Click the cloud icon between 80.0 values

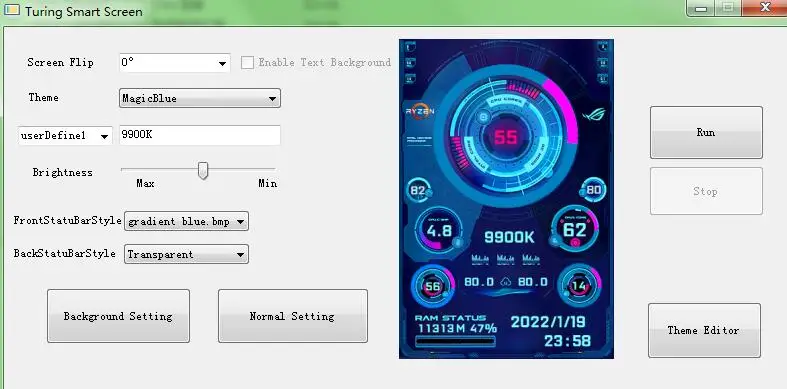[506, 282]
